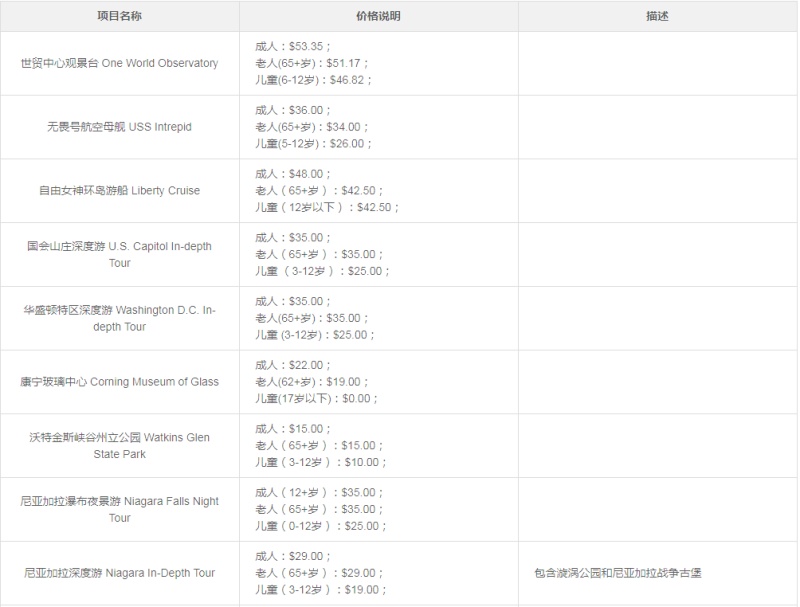Click adult (12+岁) price $35.00
This screenshot has width=800, height=607.
359,493
